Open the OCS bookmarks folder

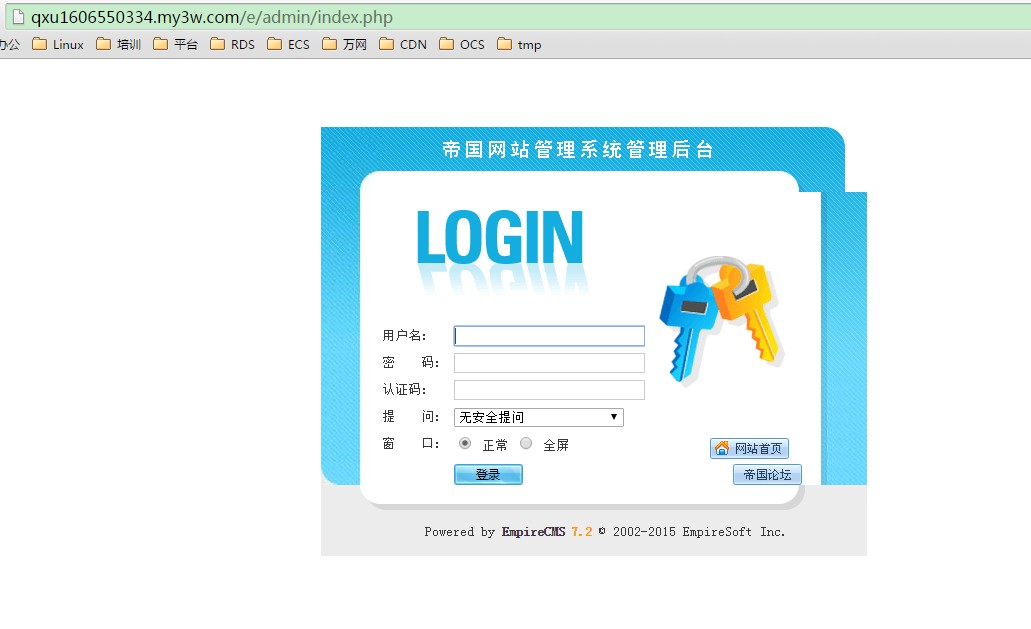click(x=462, y=45)
